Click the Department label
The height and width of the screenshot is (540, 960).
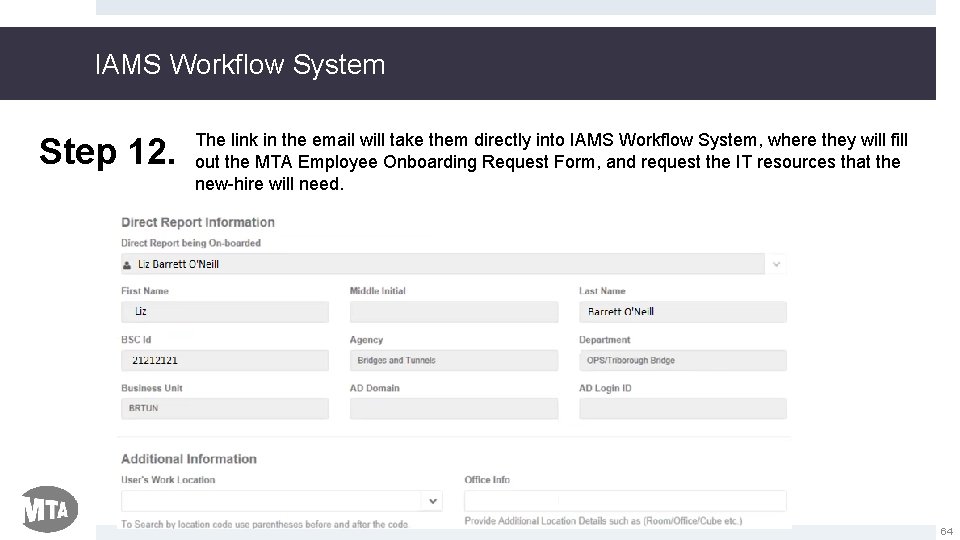click(604, 340)
